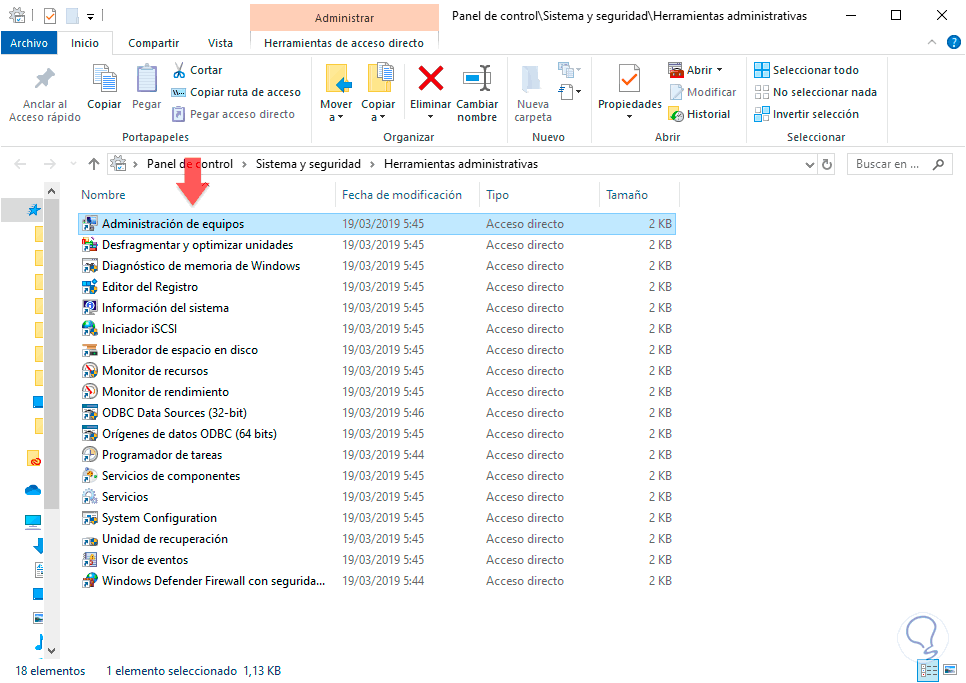The width and height of the screenshot is (966, 683).
Task: Click Panel de control in breadcrumb
Action: point(190,164)
